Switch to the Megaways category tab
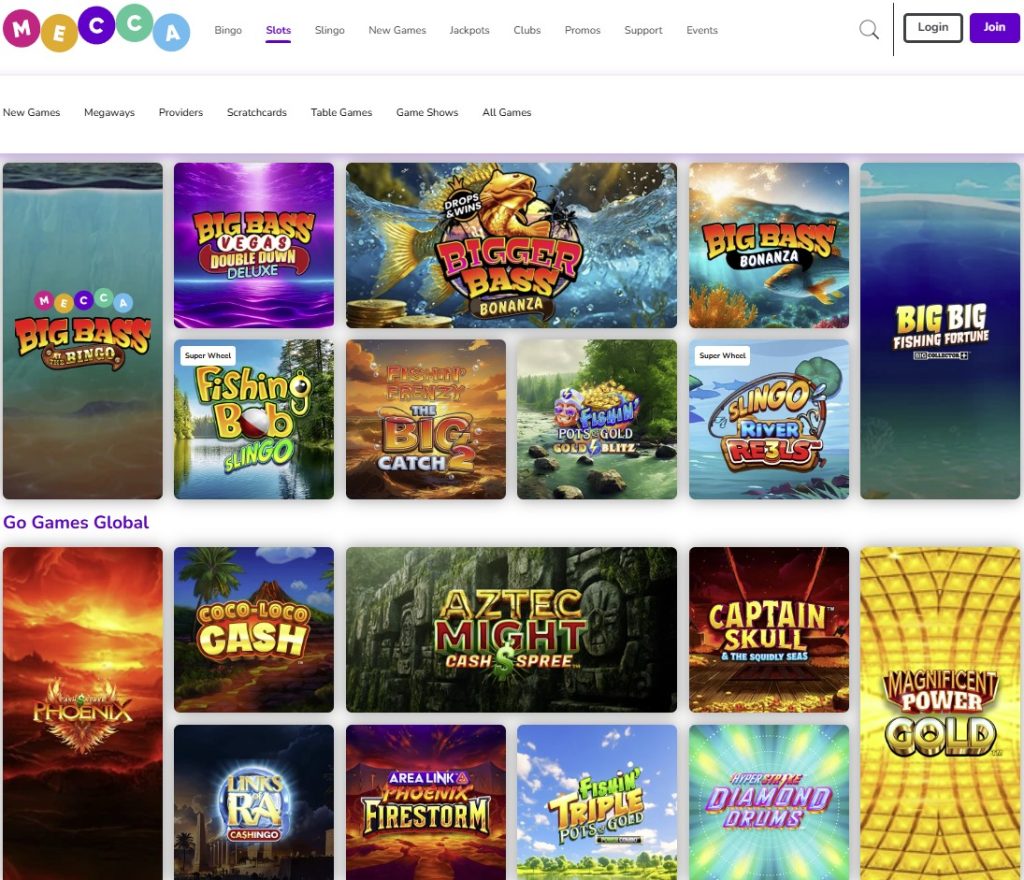Viewport: 1024px width, 880px height. (x=109, y=112)
